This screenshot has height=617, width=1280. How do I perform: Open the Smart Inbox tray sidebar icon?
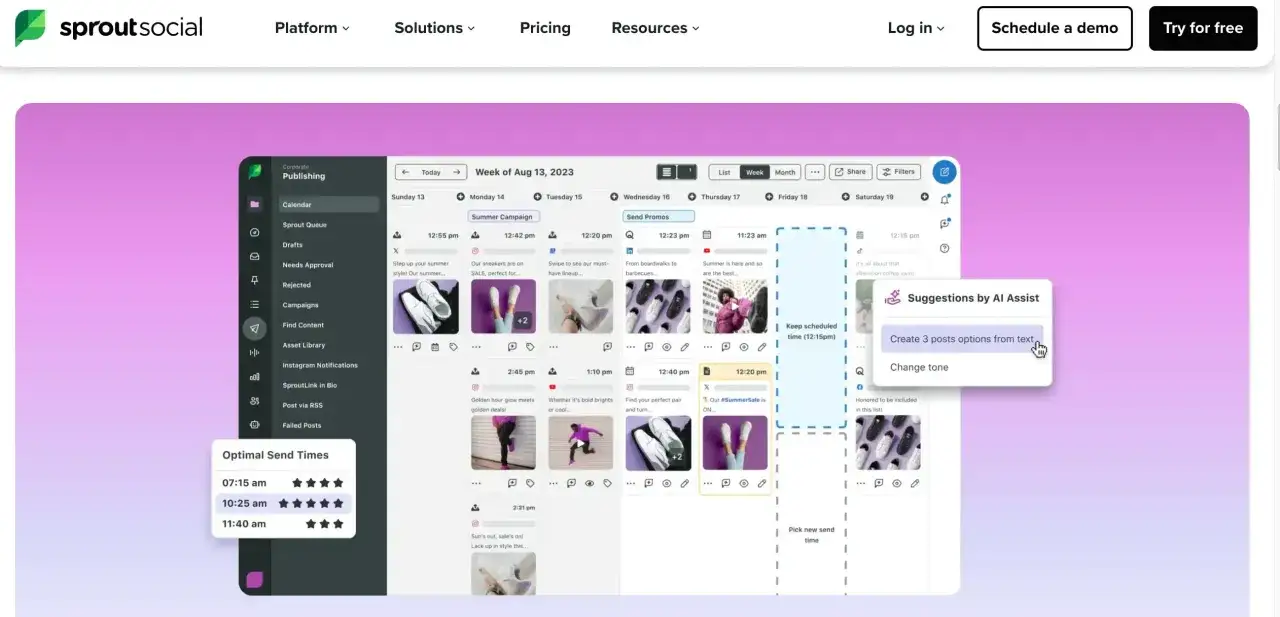[255, 256]
